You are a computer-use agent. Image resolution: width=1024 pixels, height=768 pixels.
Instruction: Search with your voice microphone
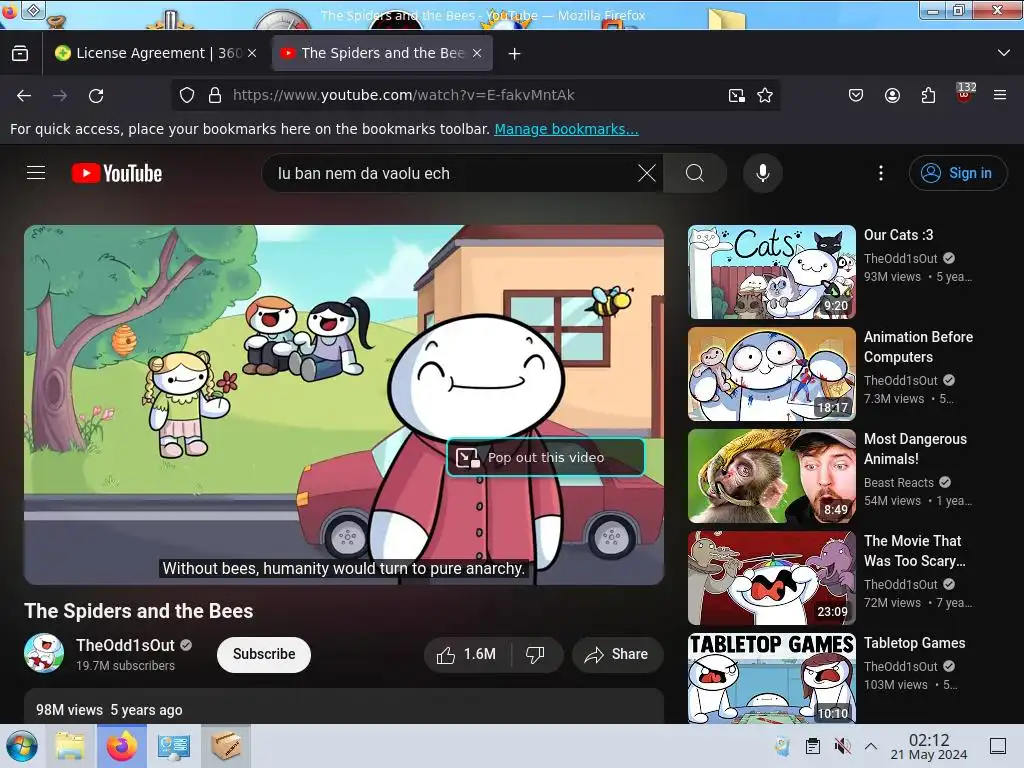pos(762,173)
